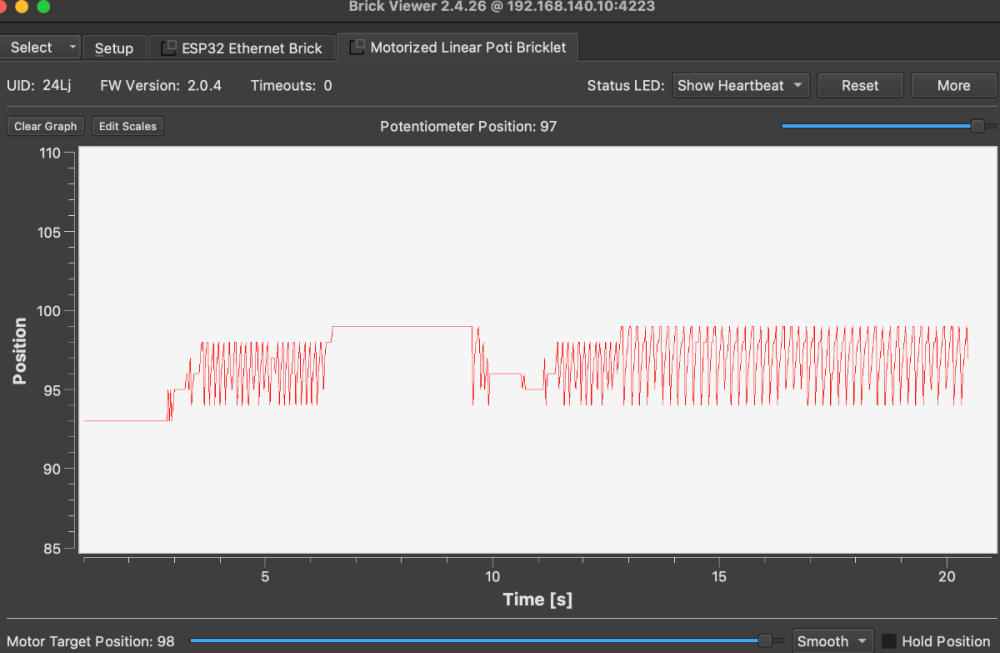
Task: Click the Potentiometer Position slider handle
Action: coord(977,126)
